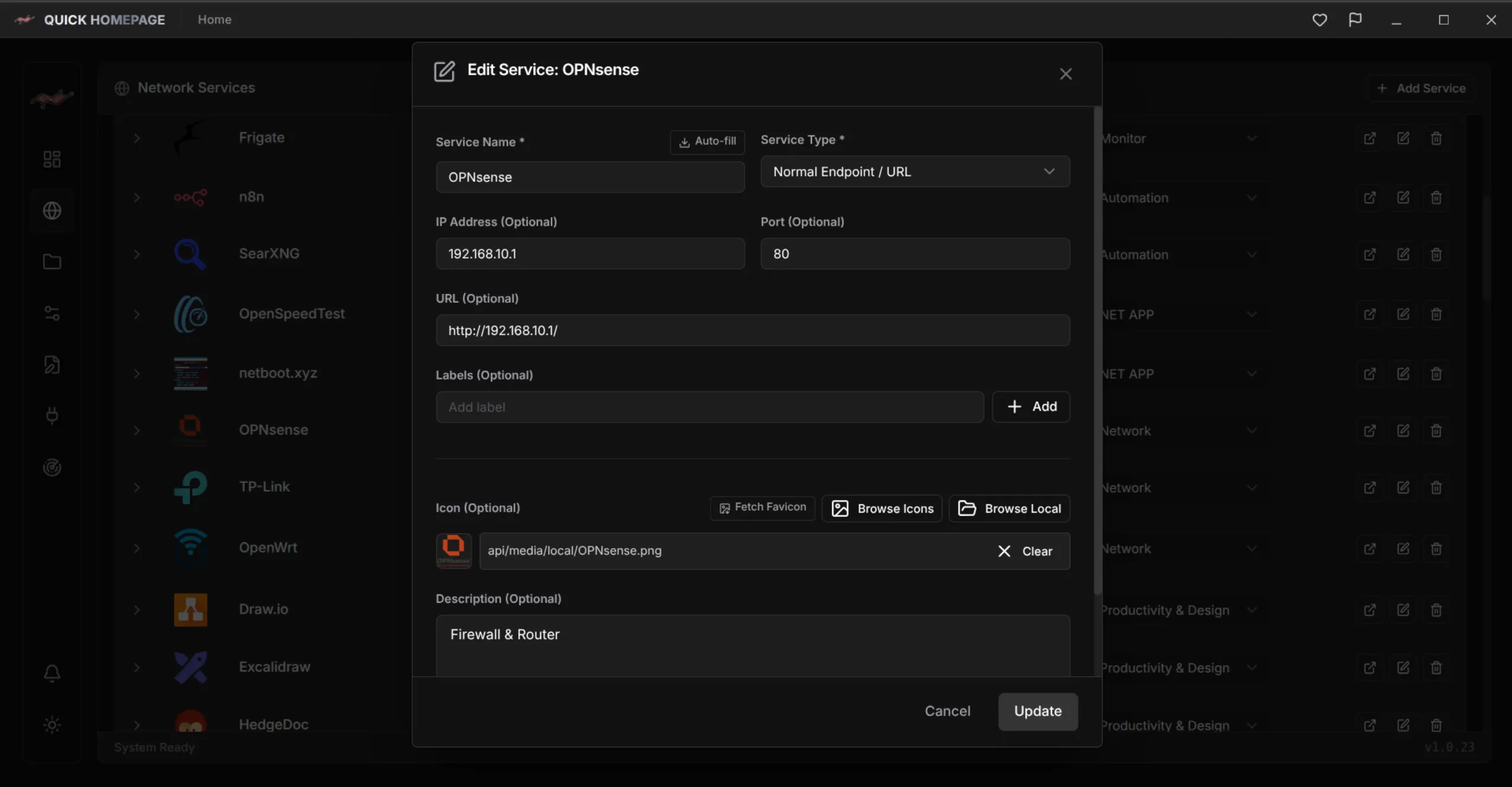
Task: Close the Edit Service dialog with X
Action: point(1065,74)
